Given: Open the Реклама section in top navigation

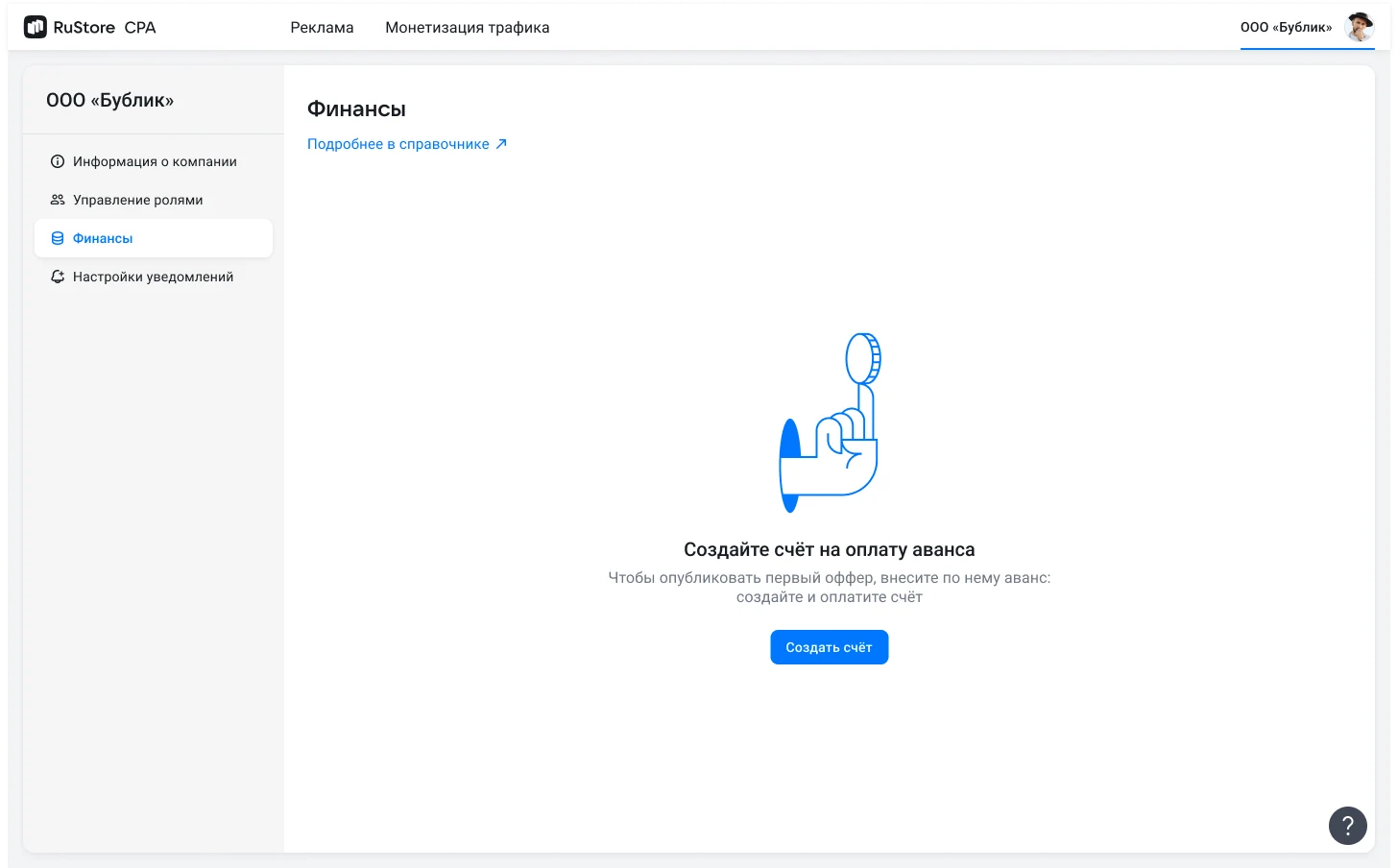Looking at the screenshot, I should 322,27.
